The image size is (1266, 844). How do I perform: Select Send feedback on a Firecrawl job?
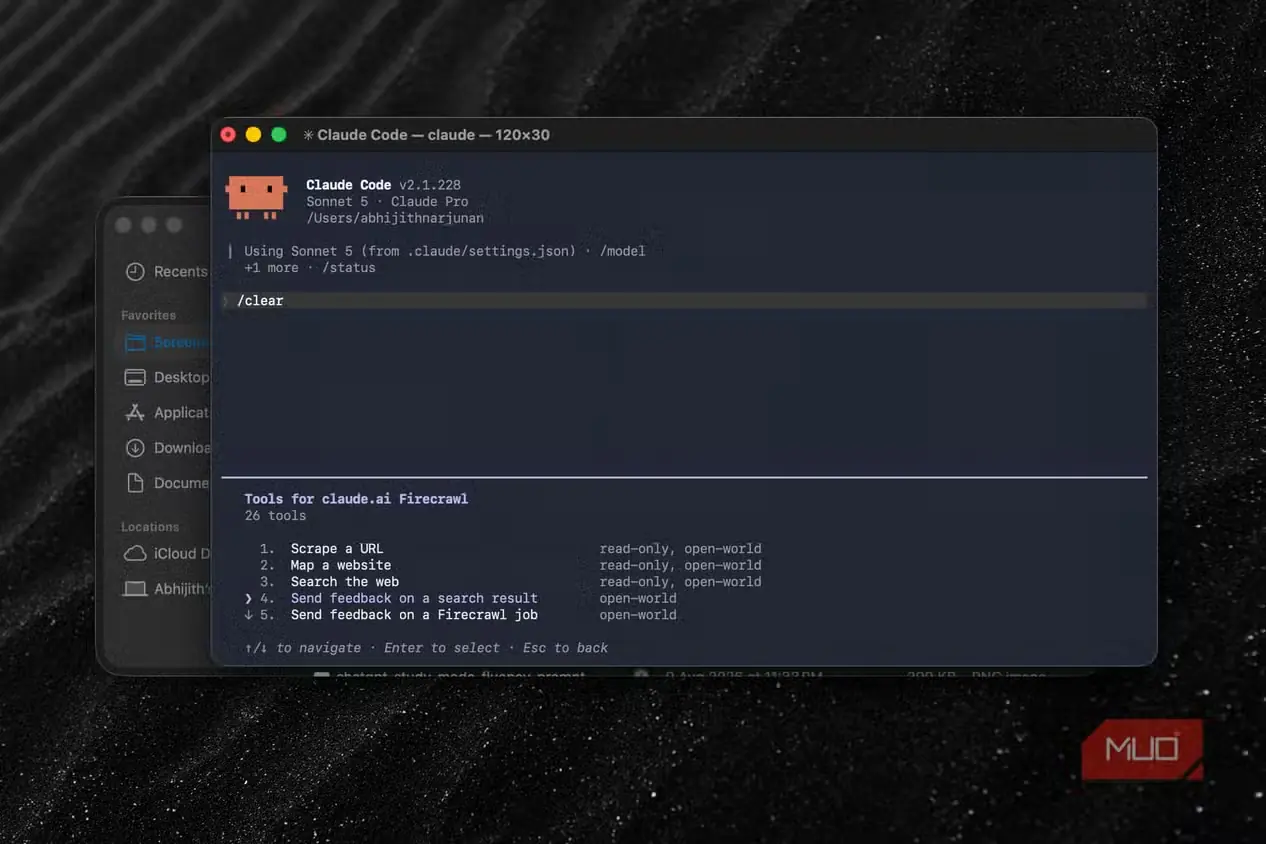click(414, 615)
